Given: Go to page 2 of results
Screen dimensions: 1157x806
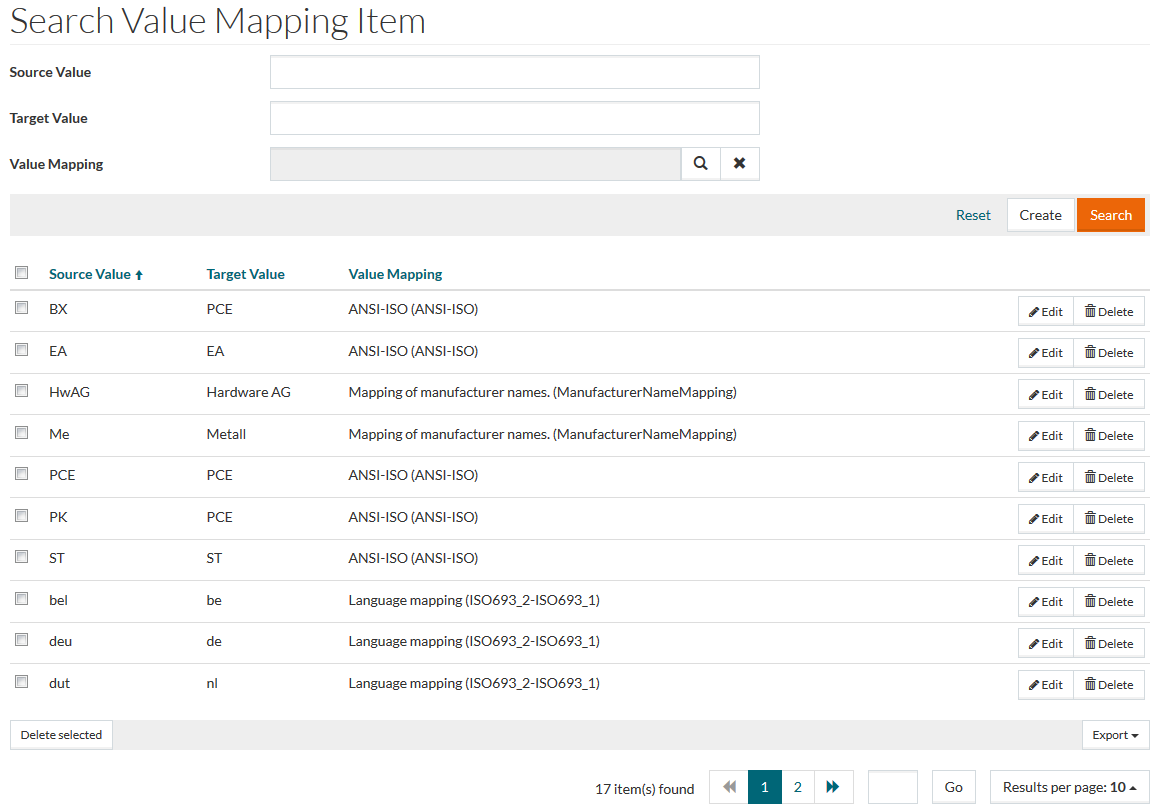Looking at the screenshot, I should point(798,787).
